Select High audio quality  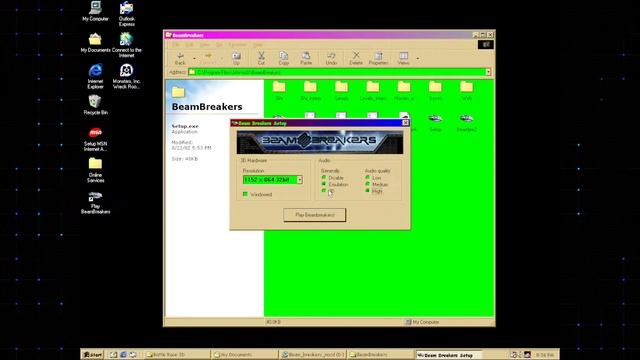tap(367, 191)
